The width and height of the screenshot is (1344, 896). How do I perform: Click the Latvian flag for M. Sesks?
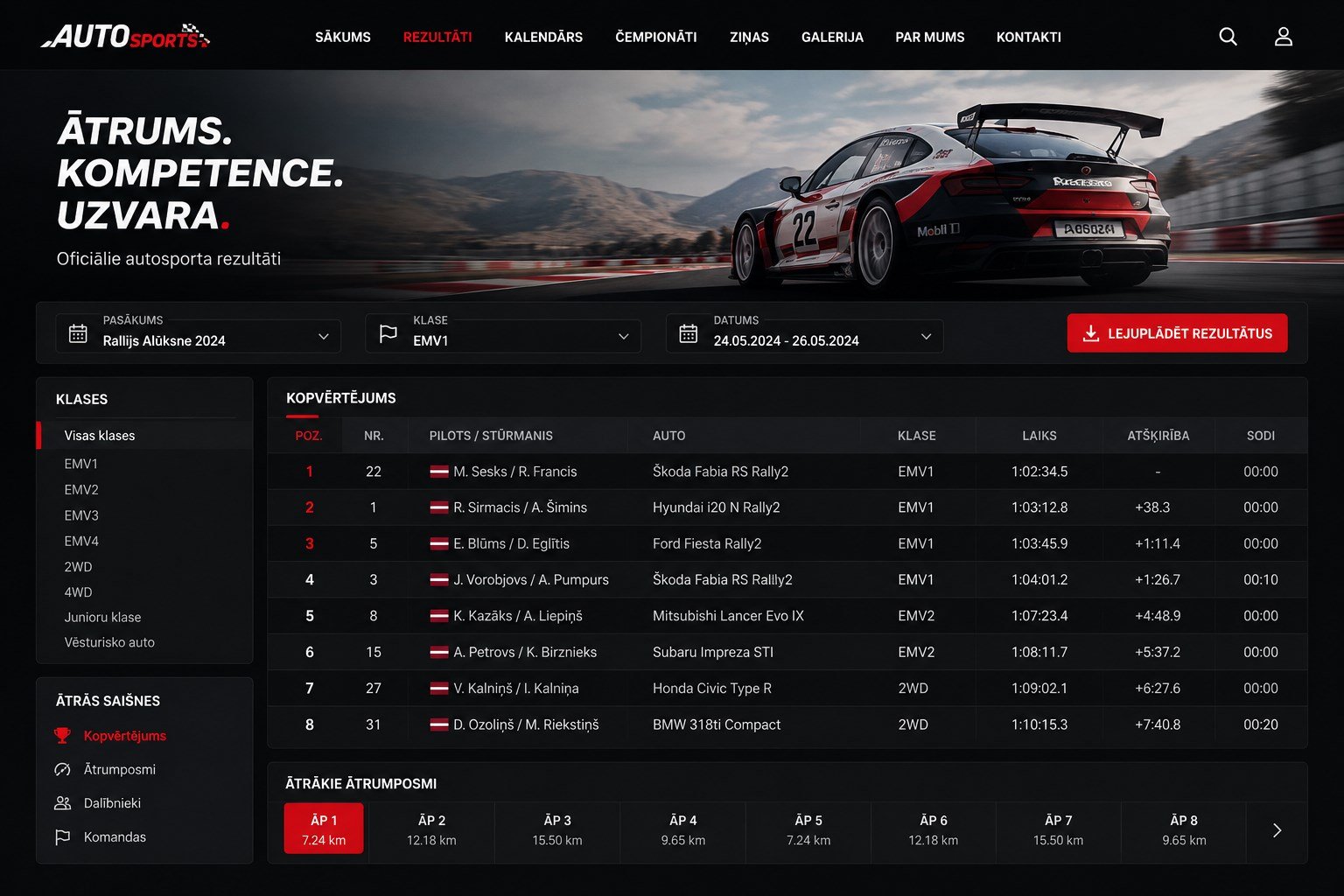coord(439,472)
